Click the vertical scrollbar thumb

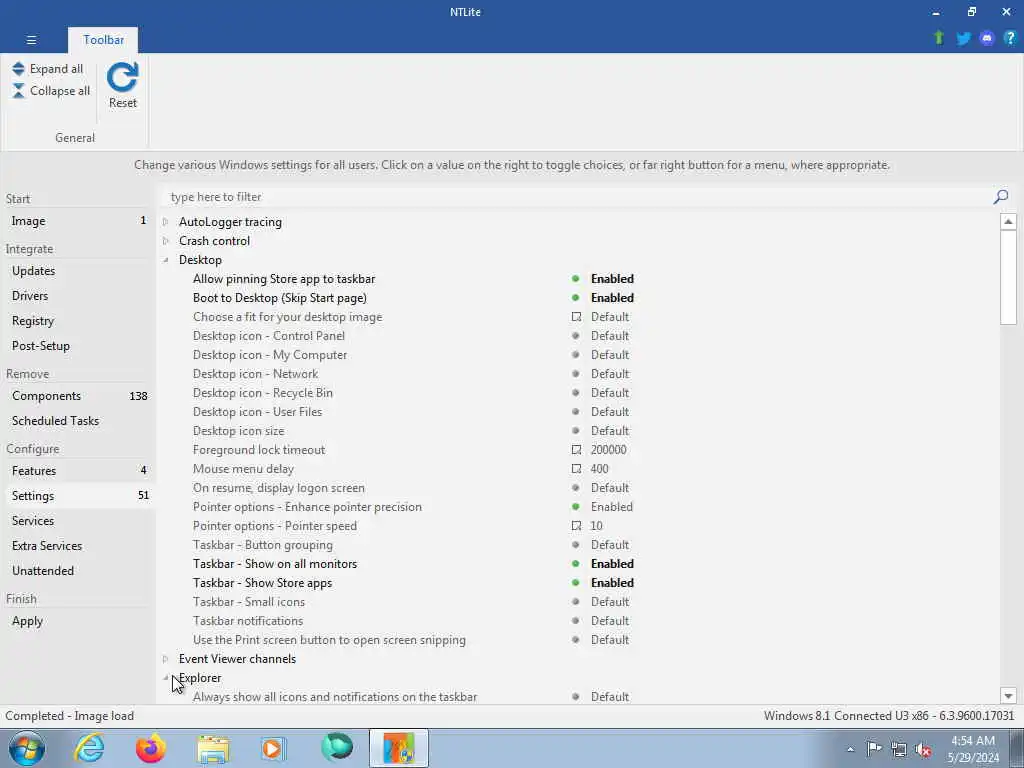(1008, 276)
